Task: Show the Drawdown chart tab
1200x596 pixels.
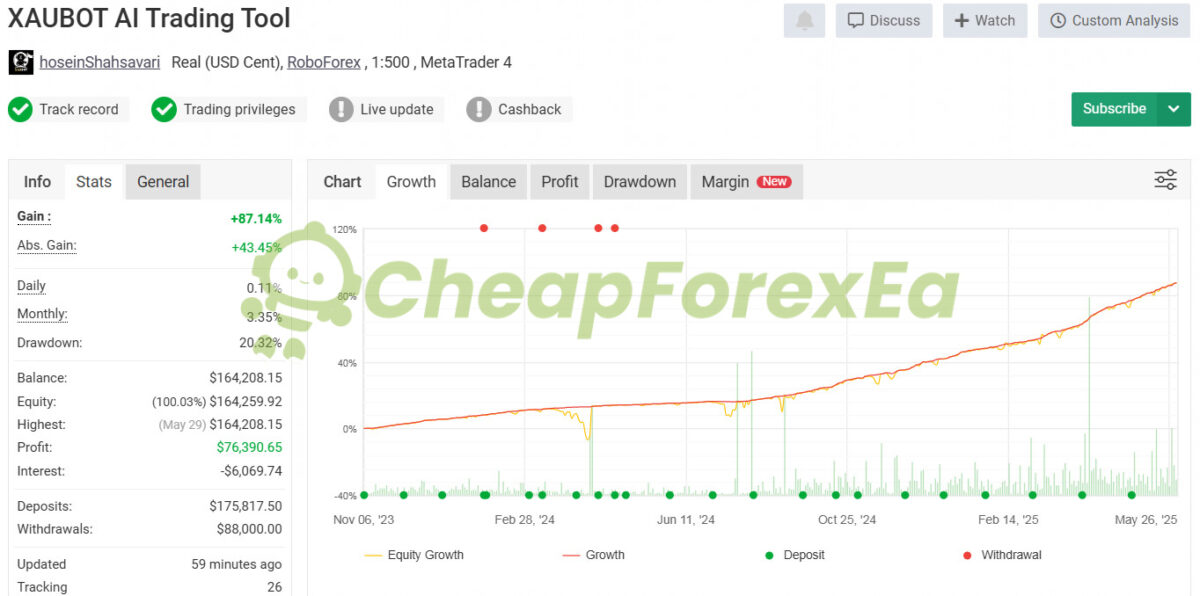Action: 640,182
